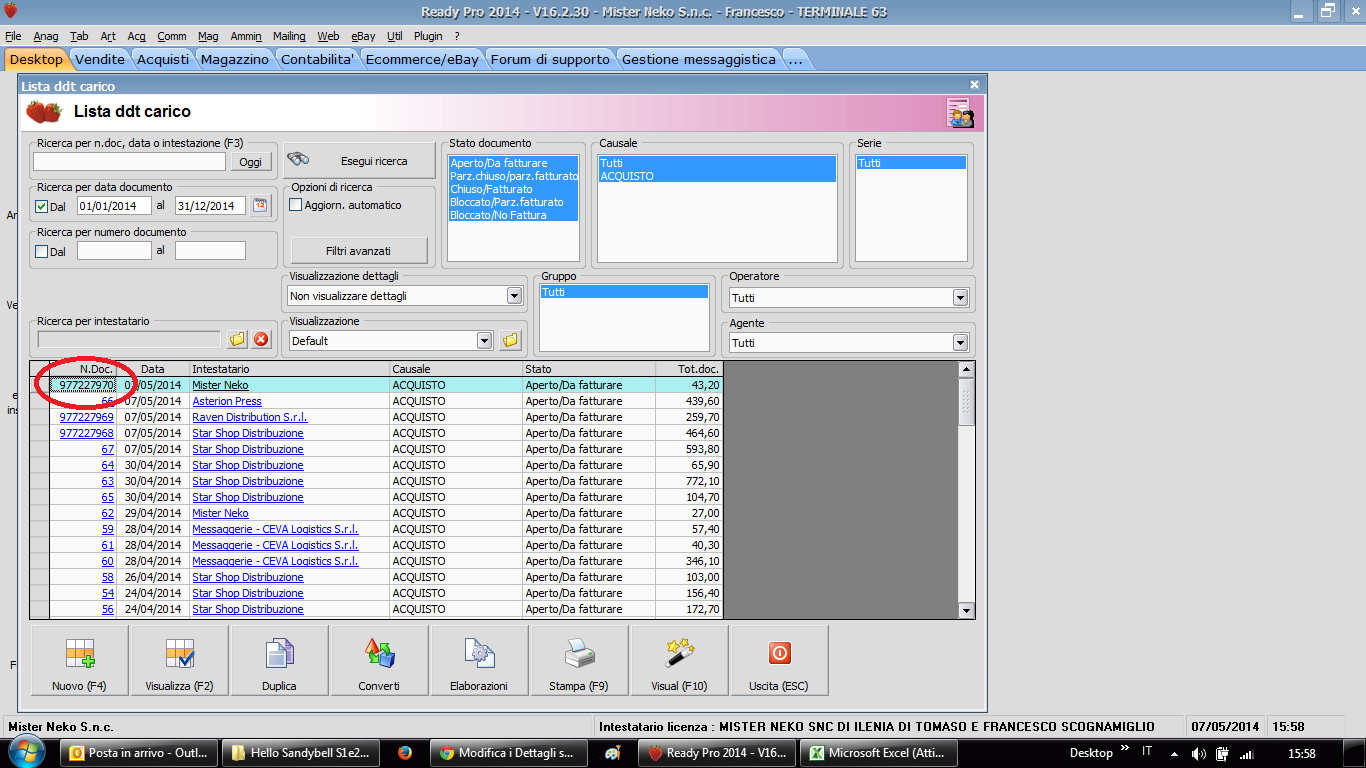1366x768 pixels.
Task: Click scroll up arrow of document list
Action: pyautogui.click(x=966, y=370)
